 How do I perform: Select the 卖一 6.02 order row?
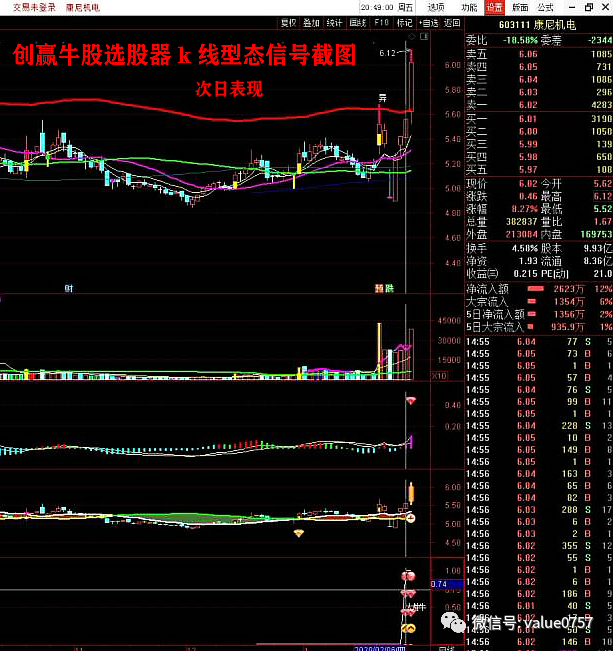pyautogui.click(x=539, y=105)
